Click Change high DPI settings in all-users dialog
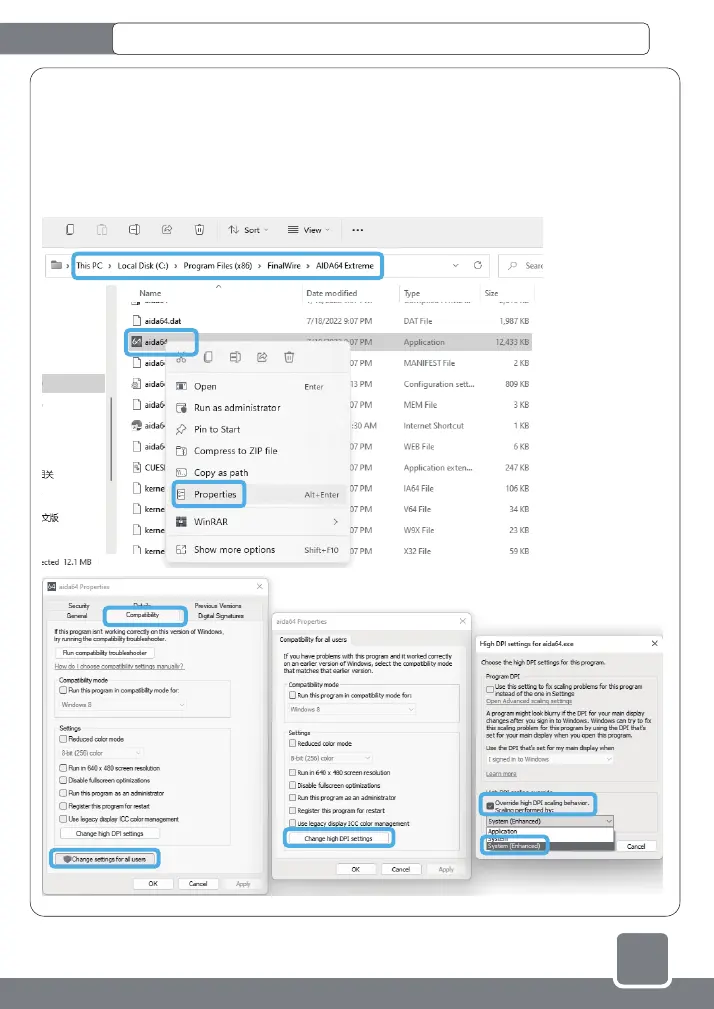This screenshot has width=714, height=1009. pyautogui.click(x=338, y=838)
